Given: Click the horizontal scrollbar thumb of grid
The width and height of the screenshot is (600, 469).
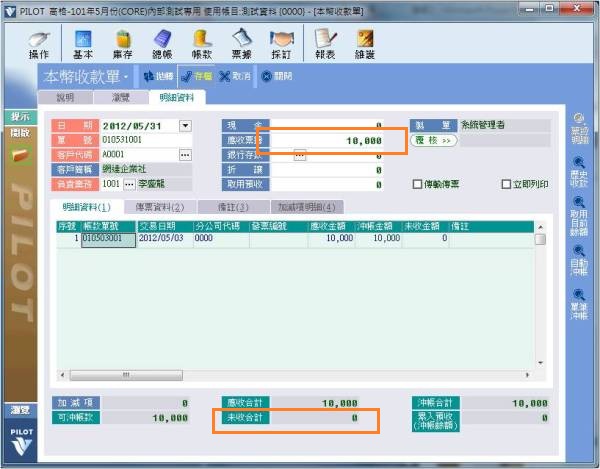Looking at the screenshot, I should [x=126, y=375].
